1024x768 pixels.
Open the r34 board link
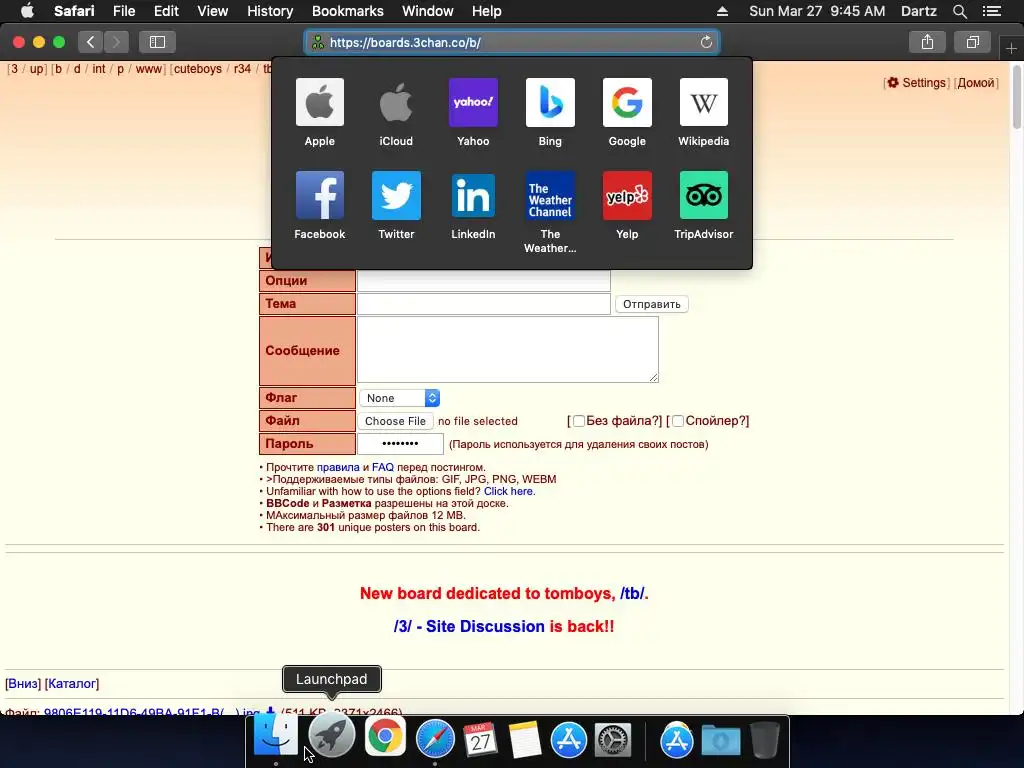[x=242, y=69]
